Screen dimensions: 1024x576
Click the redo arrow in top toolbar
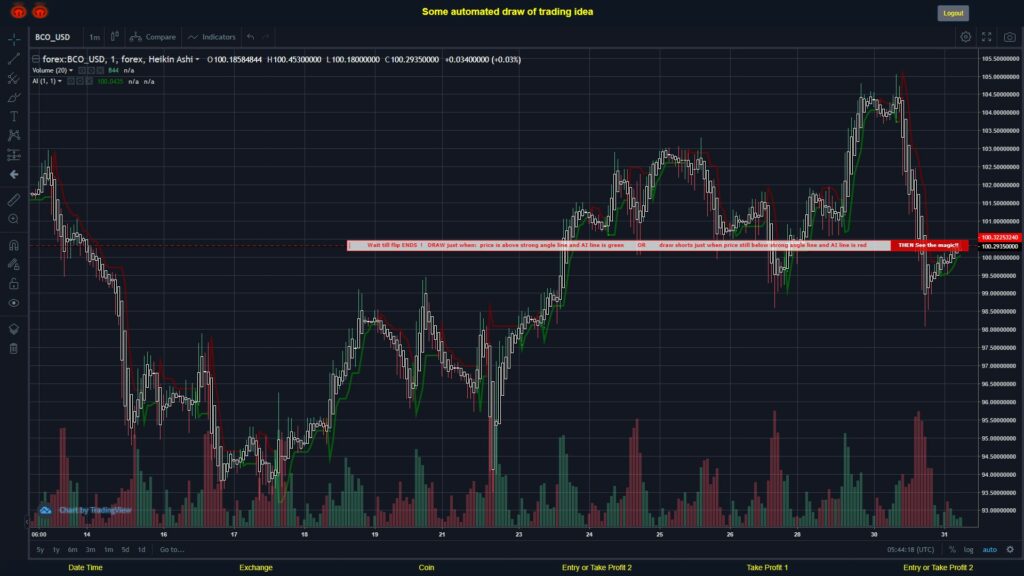click(x=266, y=37)
